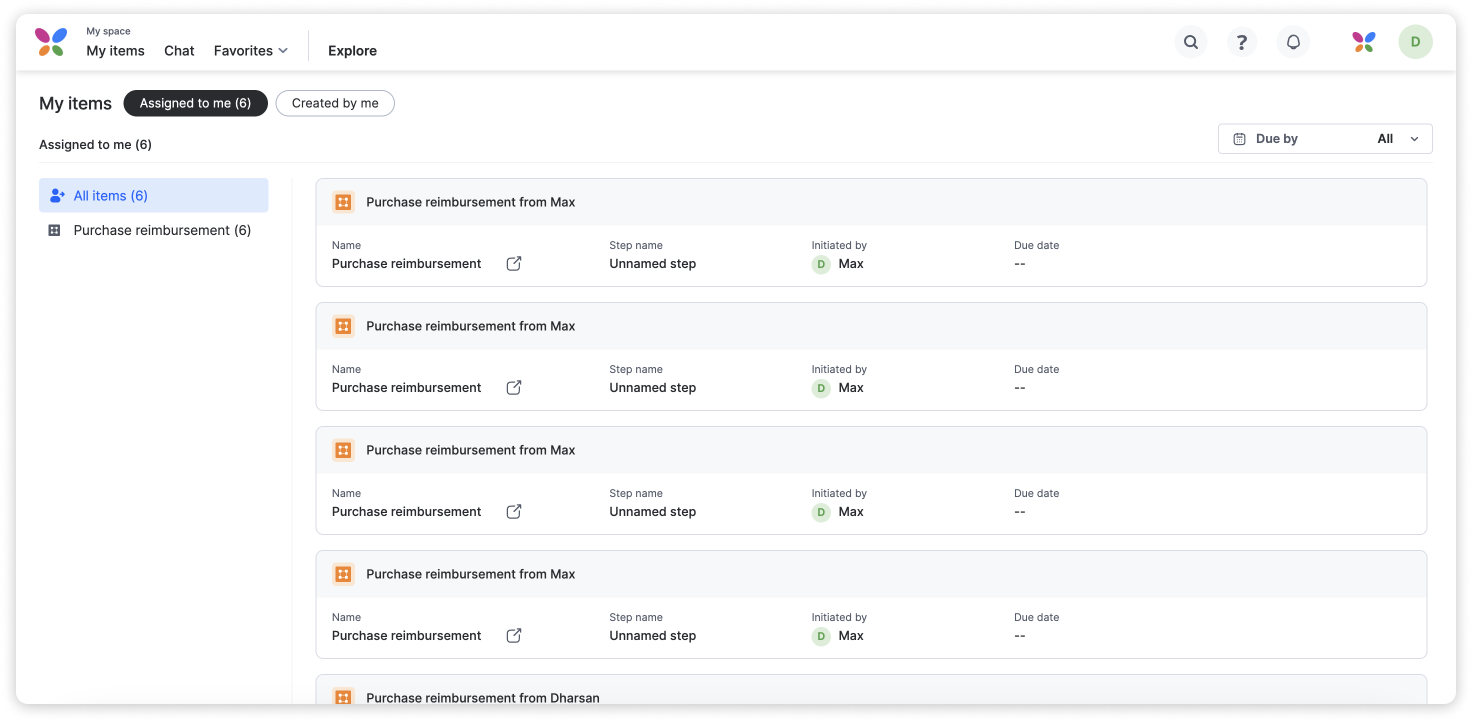This screenshot has width=1472, height=722.
Task: Expand the Favorites dropdown
Action: 251,51
